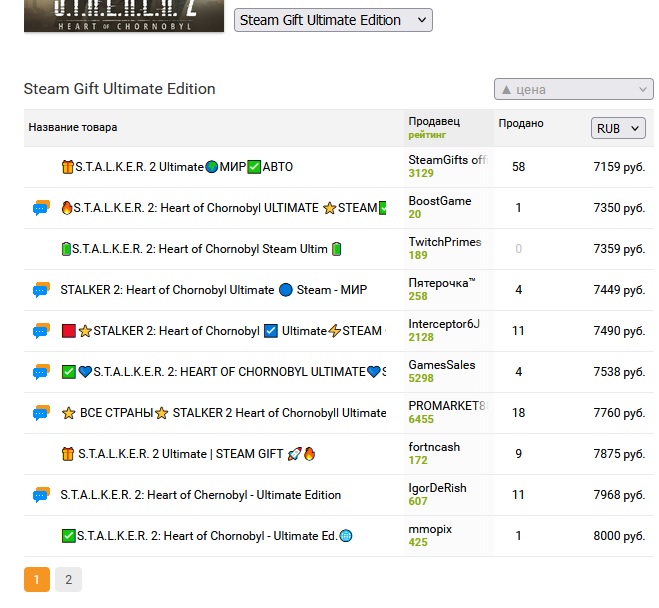Screen dimensions: 659x608
Task: Click green checkmark icon in mmopix offer
Action: (68, 536)
